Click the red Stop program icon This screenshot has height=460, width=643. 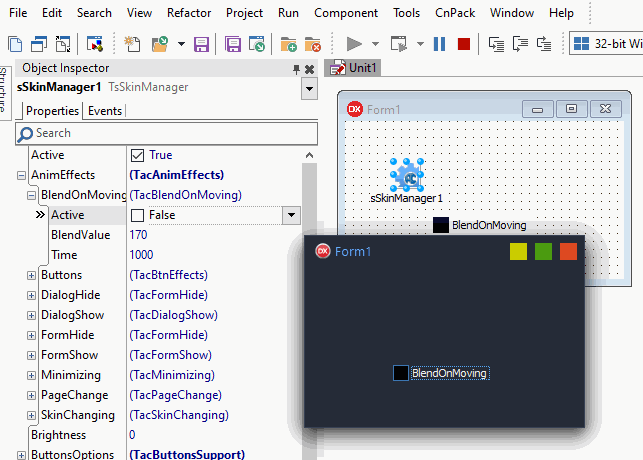[x=464, y=44]
